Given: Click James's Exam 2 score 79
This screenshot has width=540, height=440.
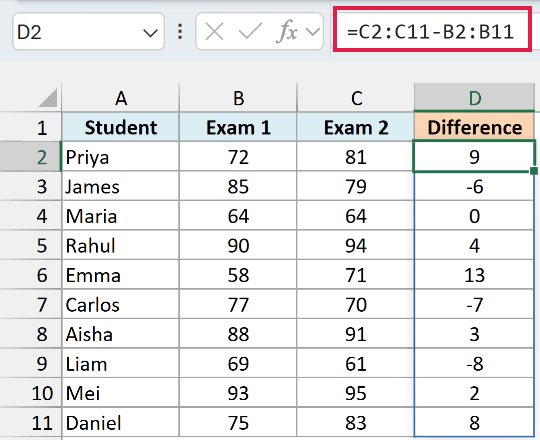Looking at the screenshot, I should pos(356,186).
